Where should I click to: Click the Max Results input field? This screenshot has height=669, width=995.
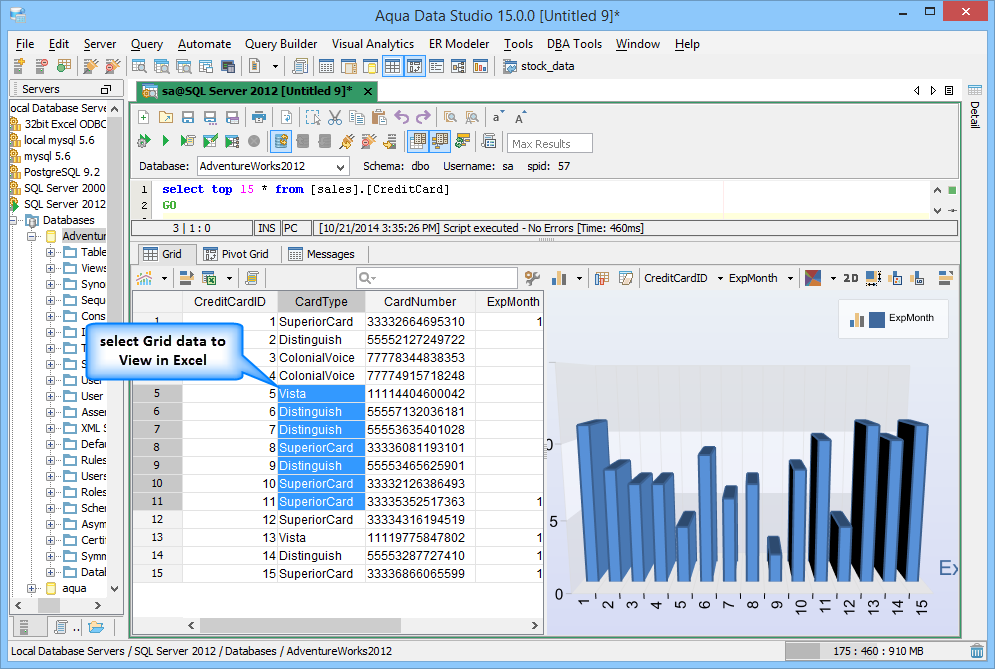(x=550, y=143)
